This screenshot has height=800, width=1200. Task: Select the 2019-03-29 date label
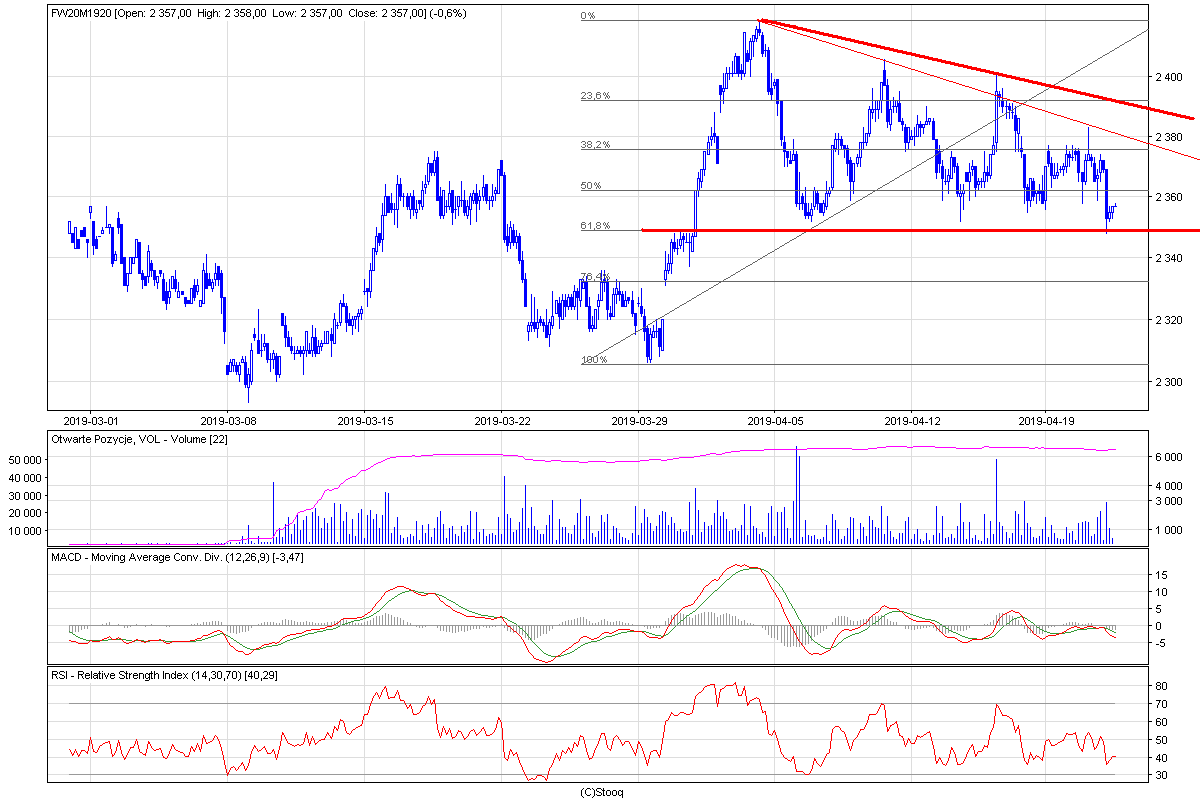(x=640, y=421)
